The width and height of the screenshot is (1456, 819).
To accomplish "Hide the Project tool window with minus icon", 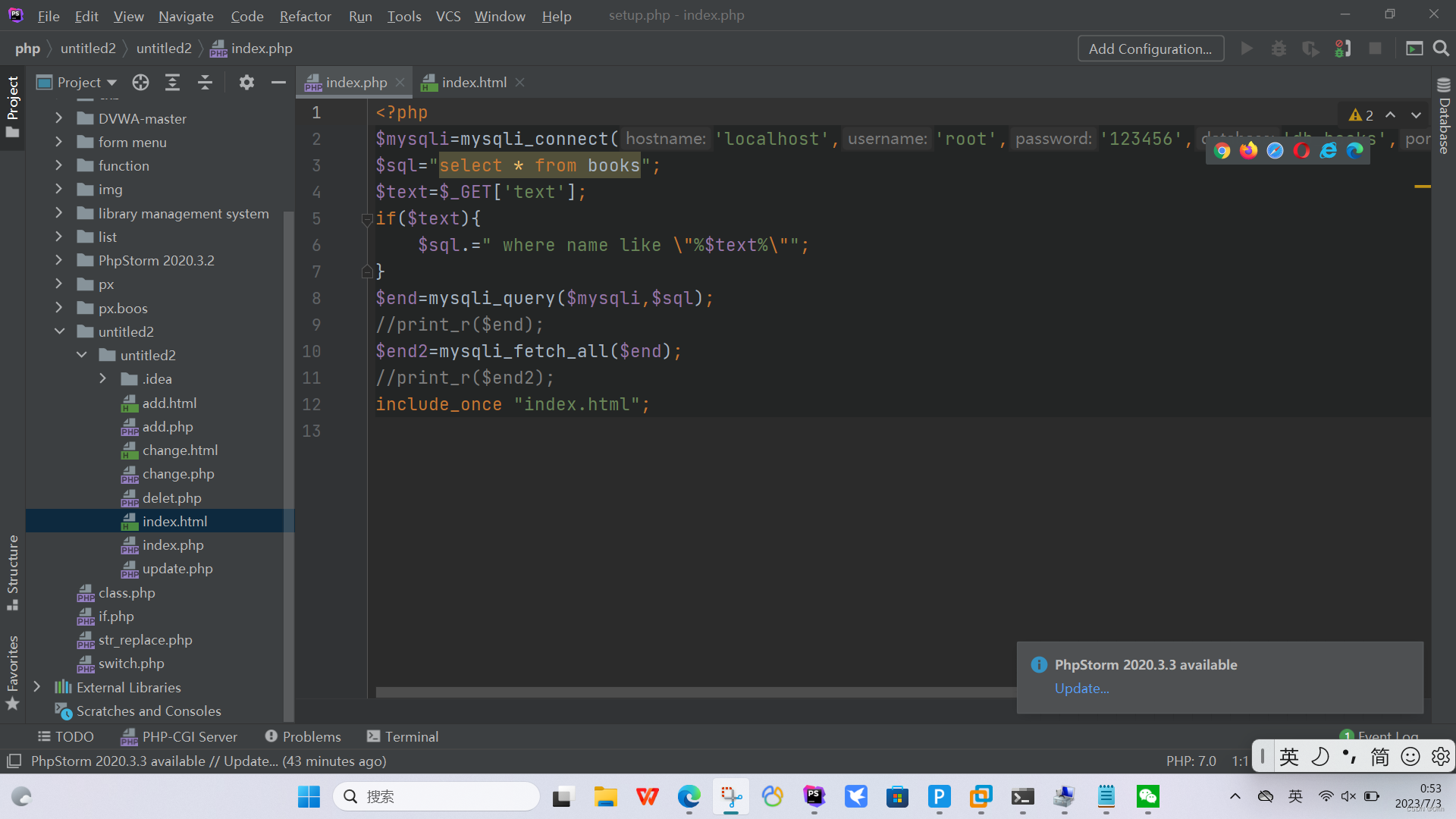I will (x=278, y=83).
